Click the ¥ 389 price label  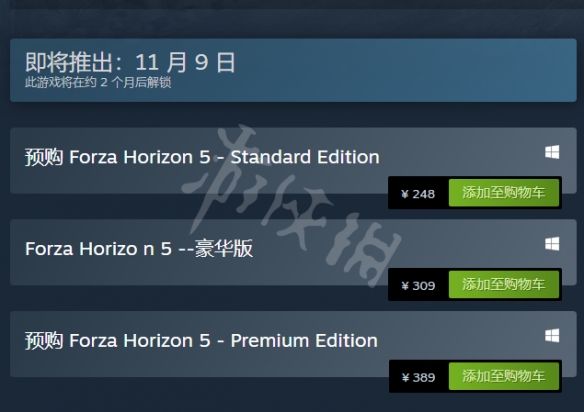(x=418, y=377)
